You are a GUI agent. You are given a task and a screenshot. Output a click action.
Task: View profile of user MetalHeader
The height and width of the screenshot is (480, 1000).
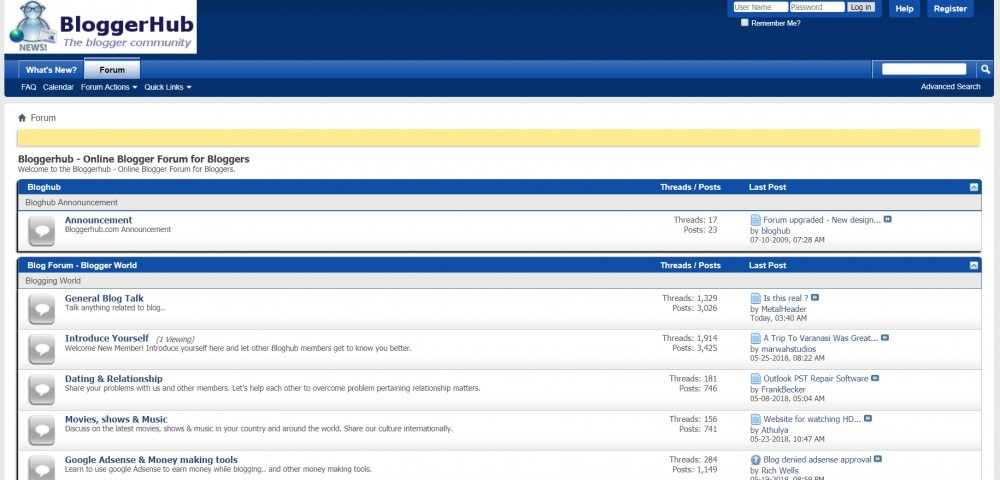point(784,309)
